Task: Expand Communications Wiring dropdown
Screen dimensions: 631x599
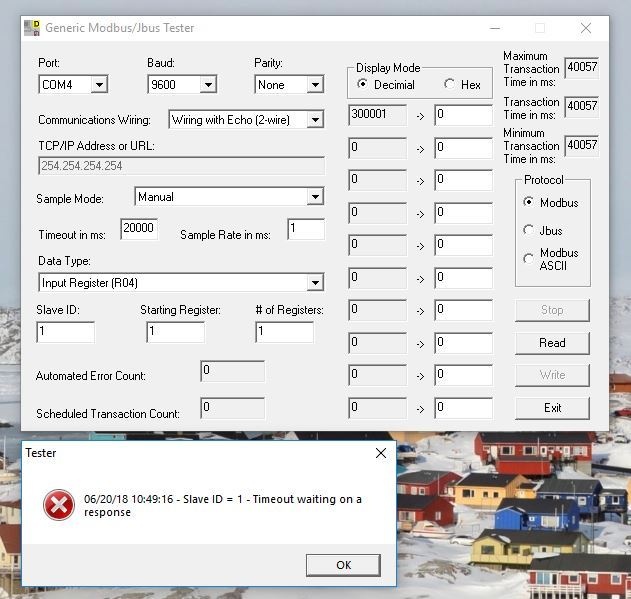Action: pyautogui.click(x=315, y=120)
